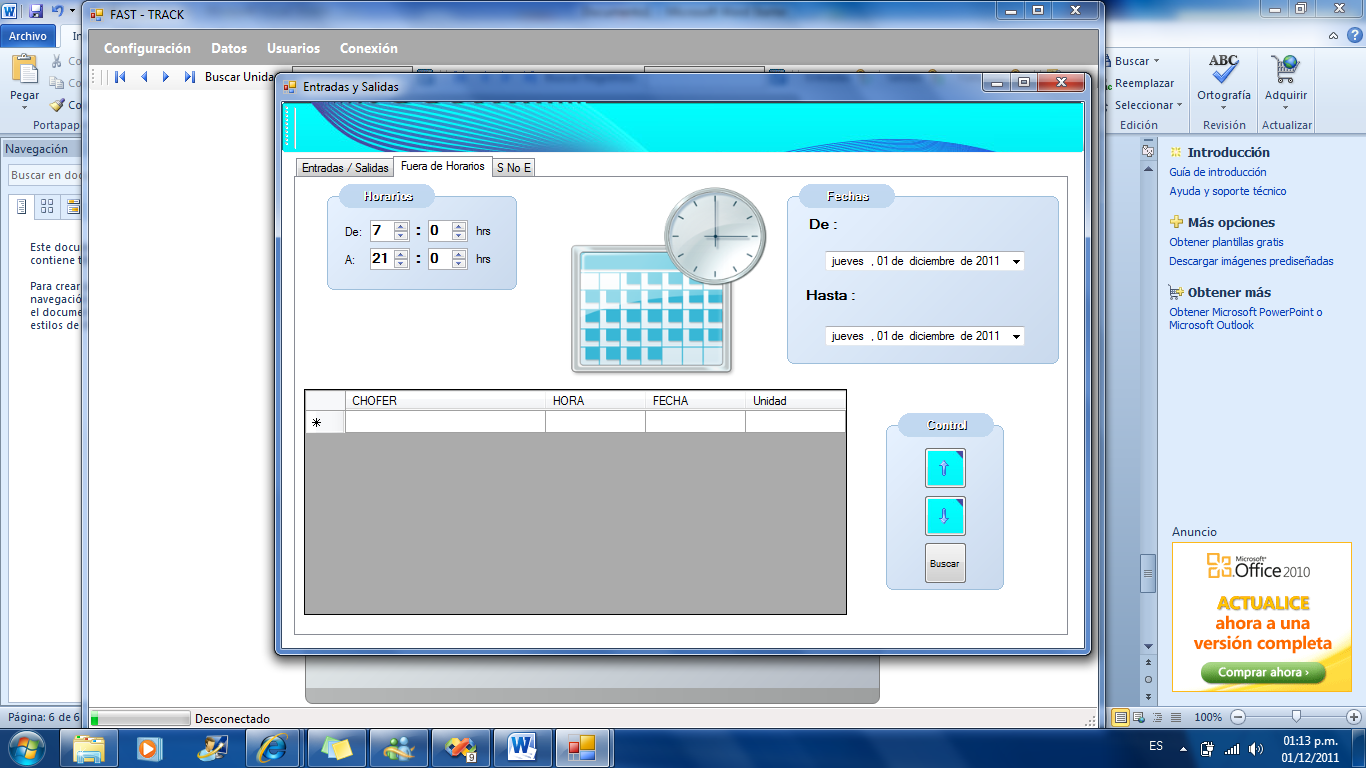
Task: Decrease the 'A' hour stepper value
Action: [401, 264]
